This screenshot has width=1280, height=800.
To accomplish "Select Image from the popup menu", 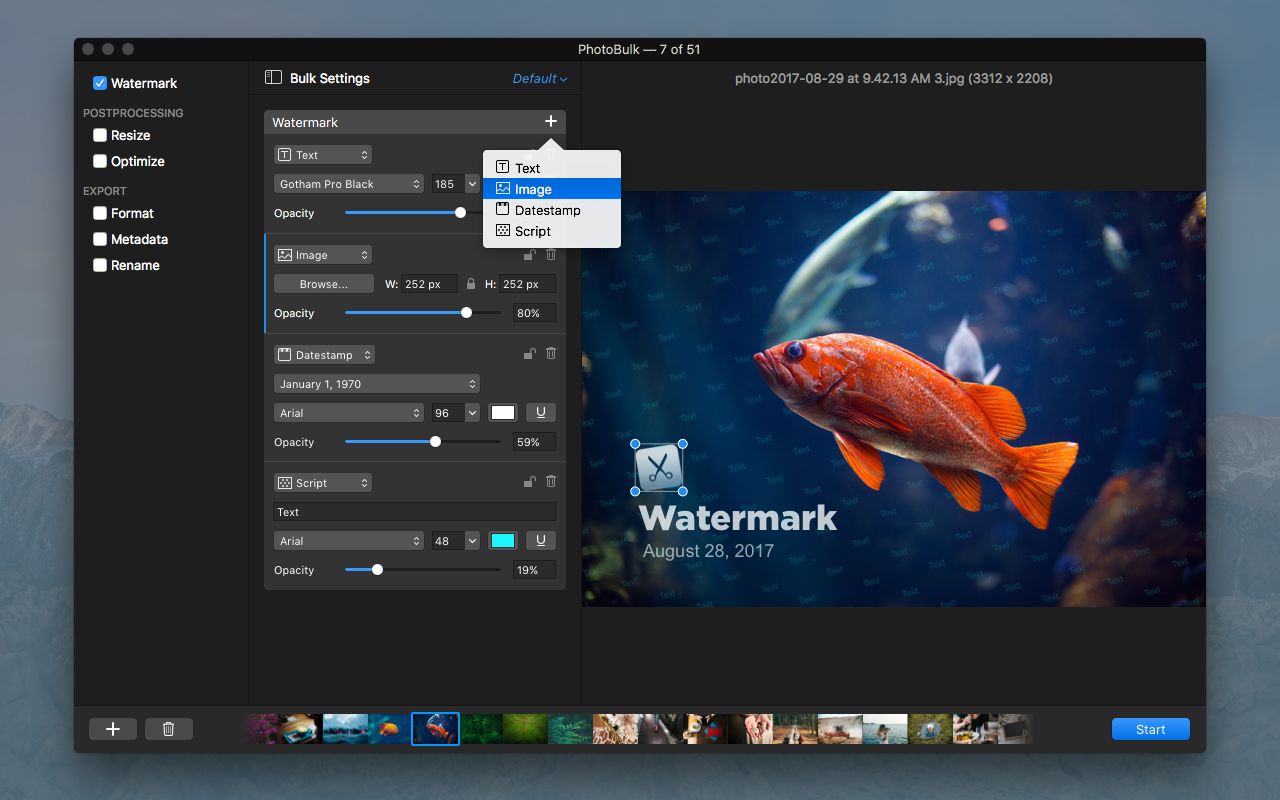I will pos(551,189).
